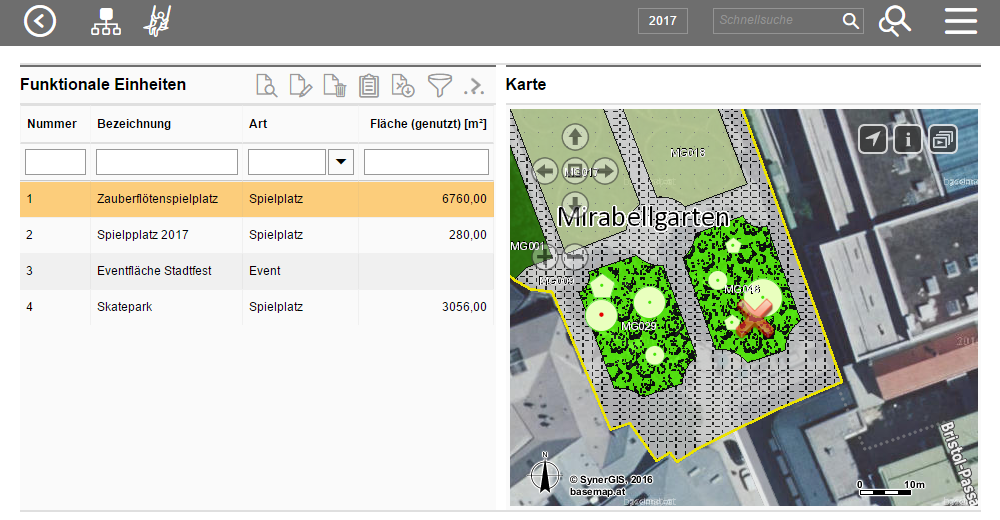Delete selected unit with document trash icon
Image resolution: width=1000 pixels, height=520 pixels.
335,85
